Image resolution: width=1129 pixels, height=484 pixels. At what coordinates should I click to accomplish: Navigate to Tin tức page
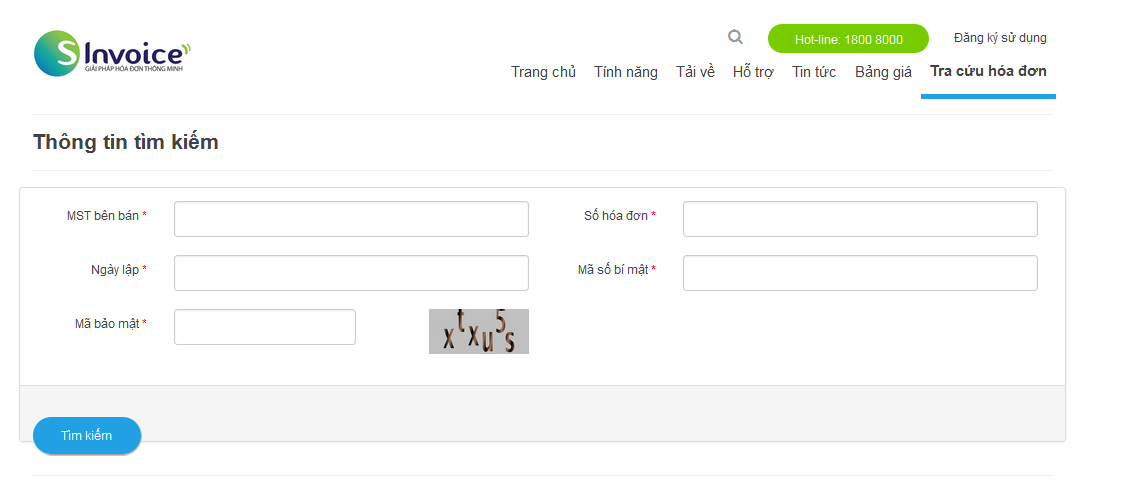pyautogui.click(x=814, y=72)
